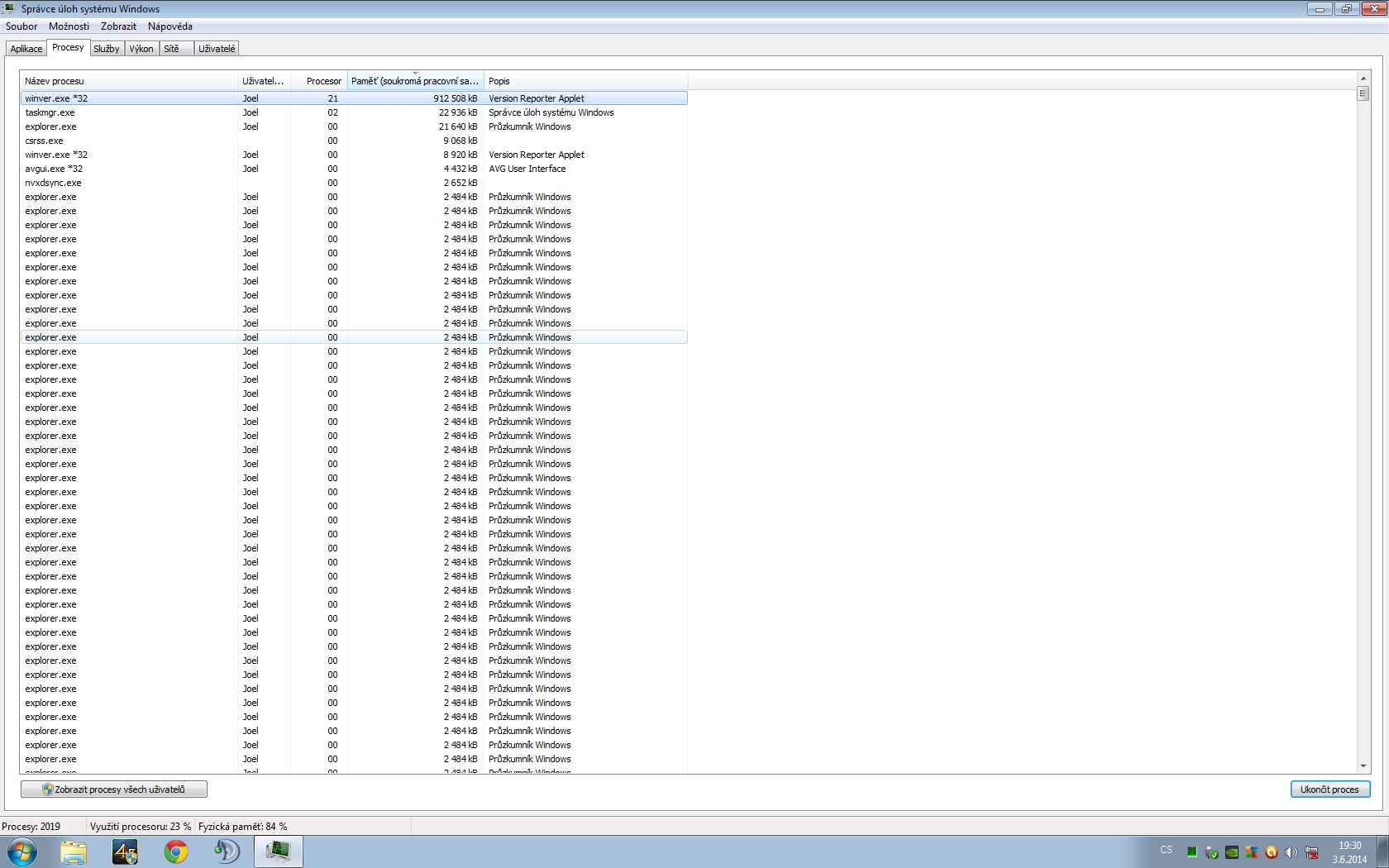Open the Windows Start menu orb

click(x=22, y=851)
